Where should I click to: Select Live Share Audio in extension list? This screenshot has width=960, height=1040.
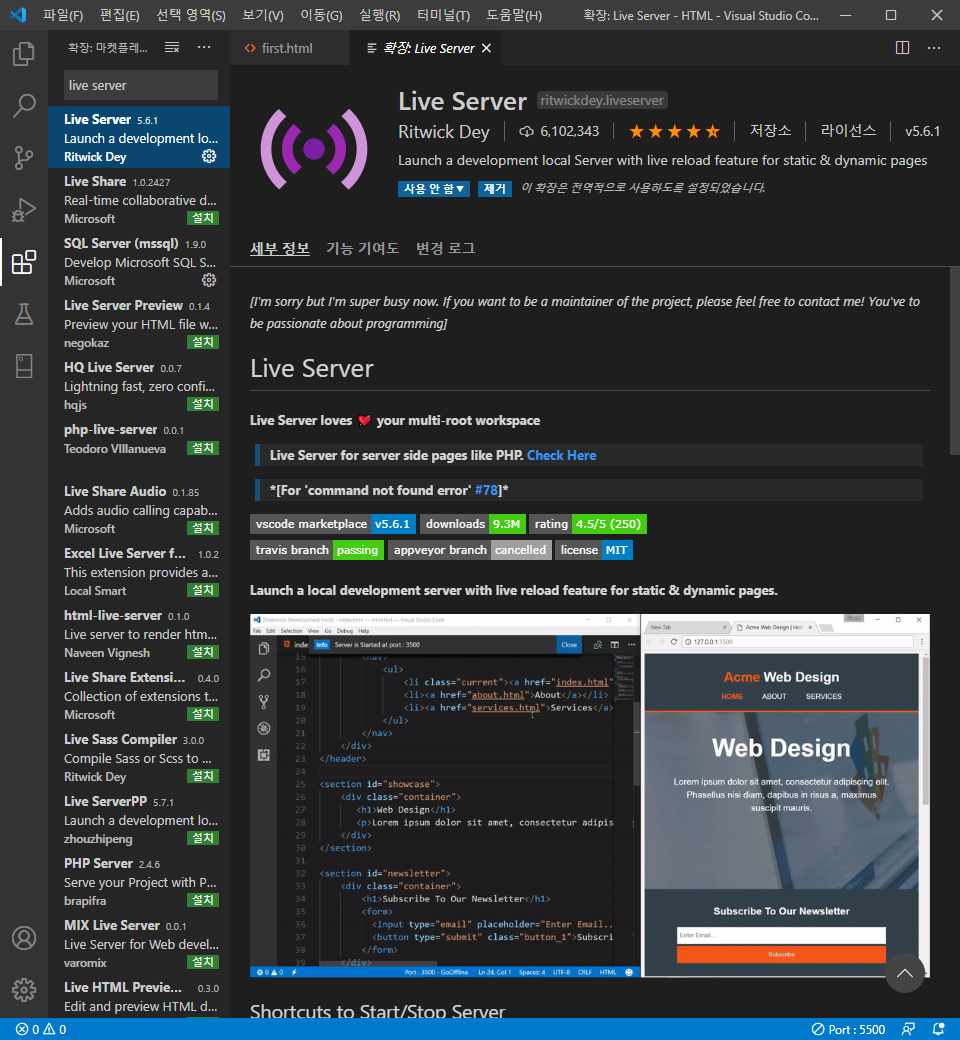point(139,509)
